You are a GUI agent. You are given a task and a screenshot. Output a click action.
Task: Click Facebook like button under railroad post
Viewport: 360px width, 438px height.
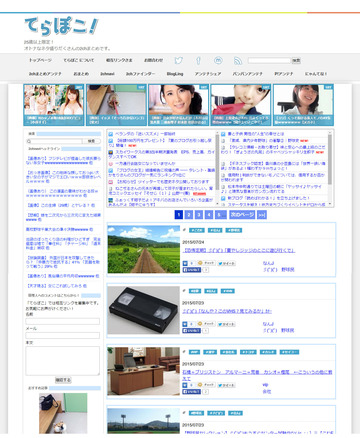click(192, 270)
